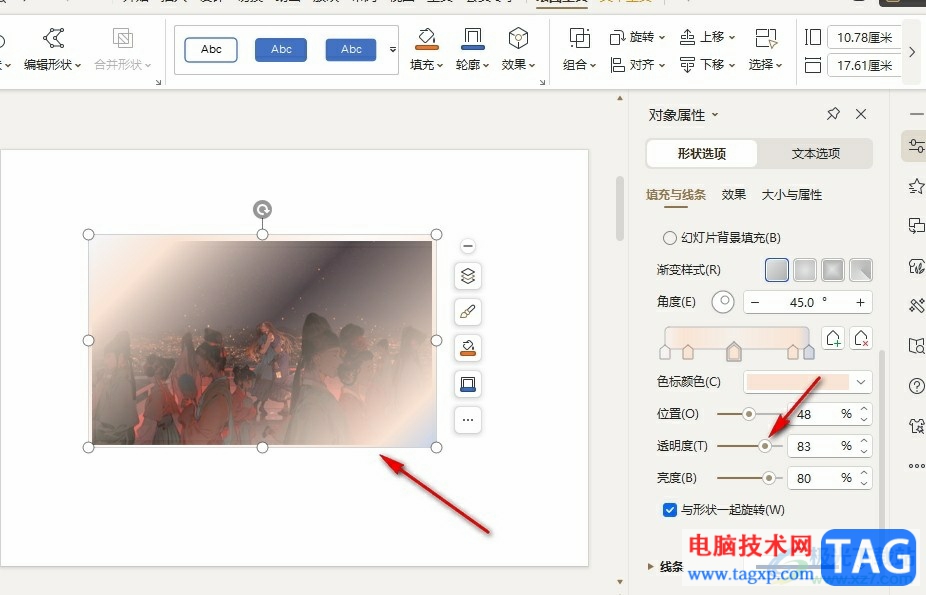Click the angle dial control

pos(723,302)
